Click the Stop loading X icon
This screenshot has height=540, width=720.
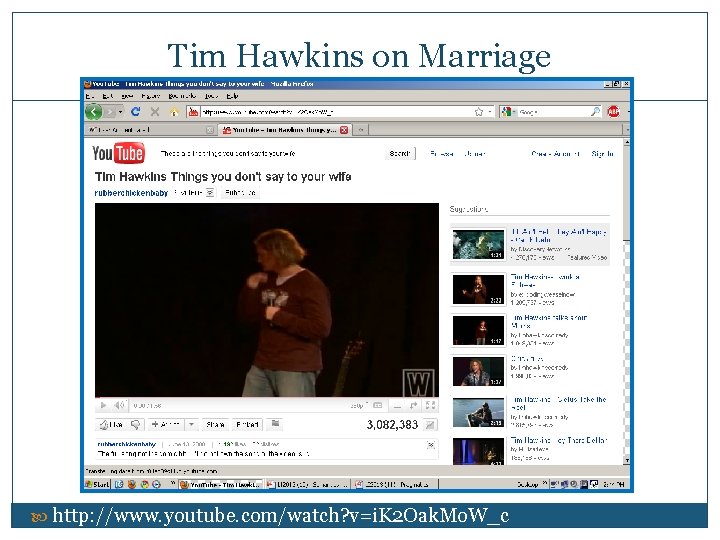[x=155, y=112]
